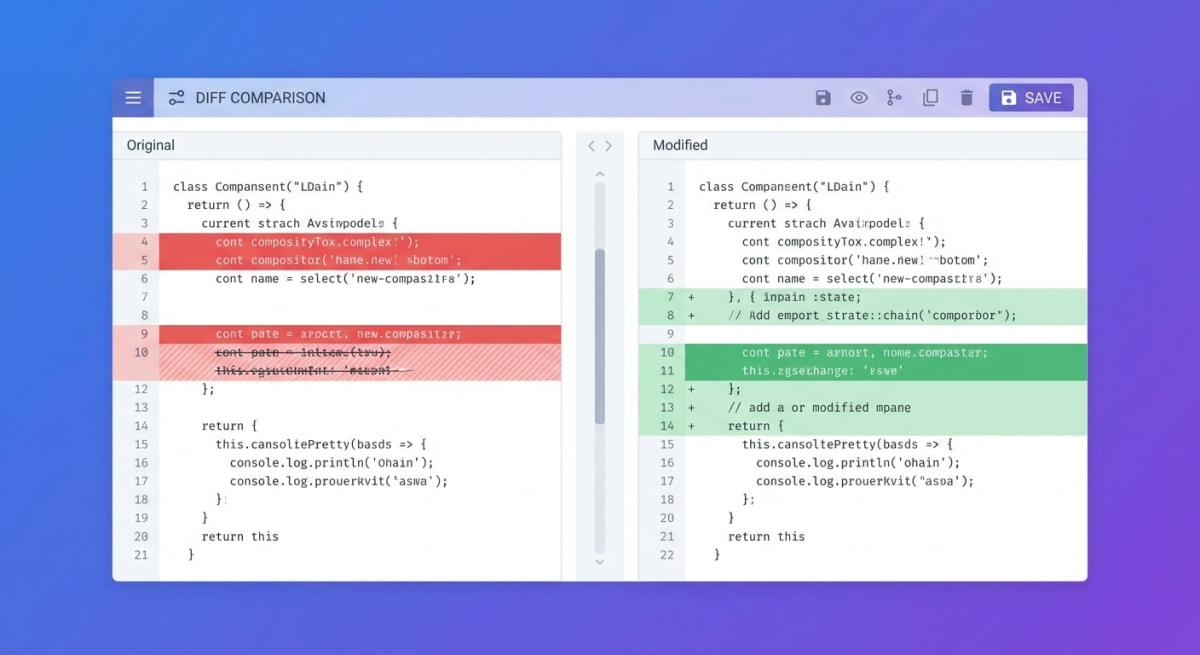Click the diff settings sliders icon
Image resolution: width=1200 pixels, height=655 pixels.
pos(177,97)
